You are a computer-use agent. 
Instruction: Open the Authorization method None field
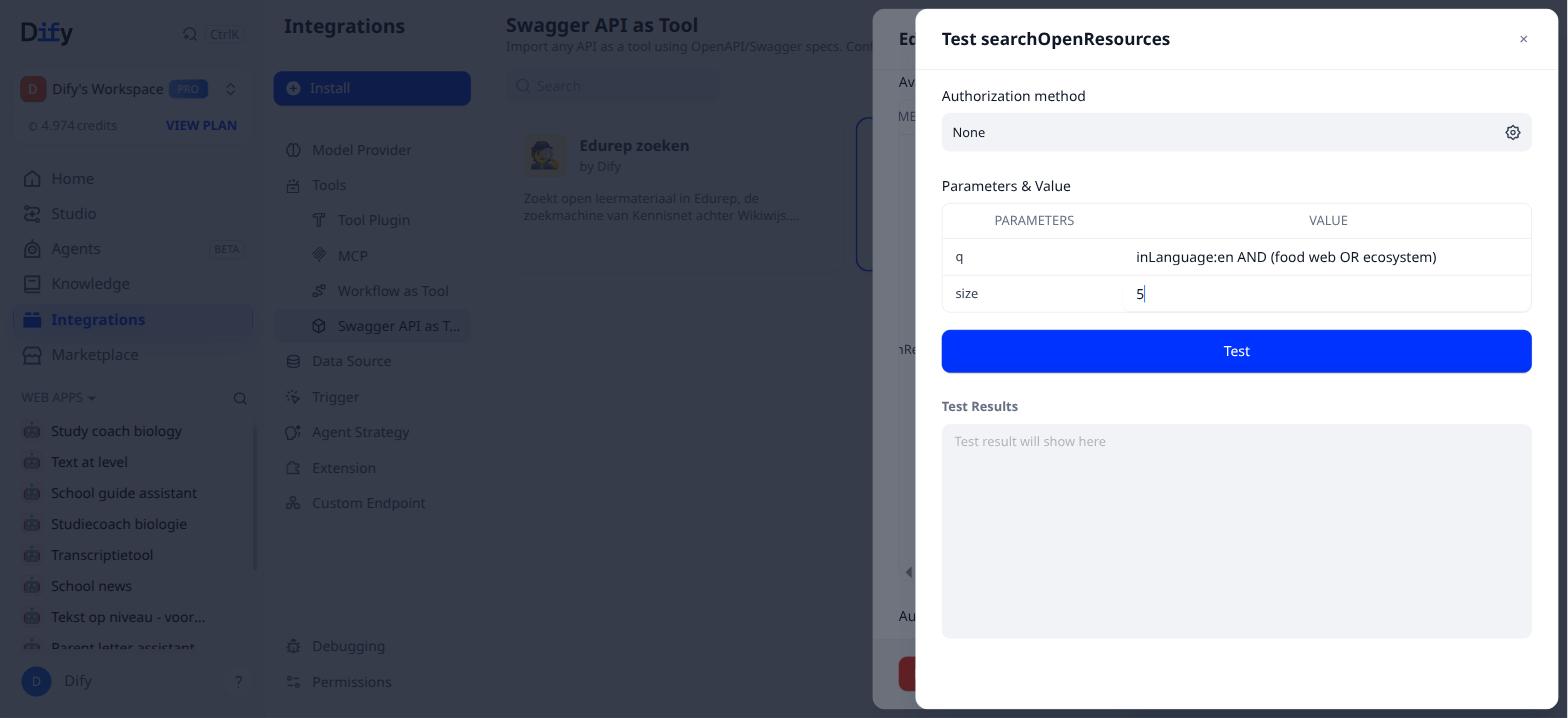[1236, 132]
